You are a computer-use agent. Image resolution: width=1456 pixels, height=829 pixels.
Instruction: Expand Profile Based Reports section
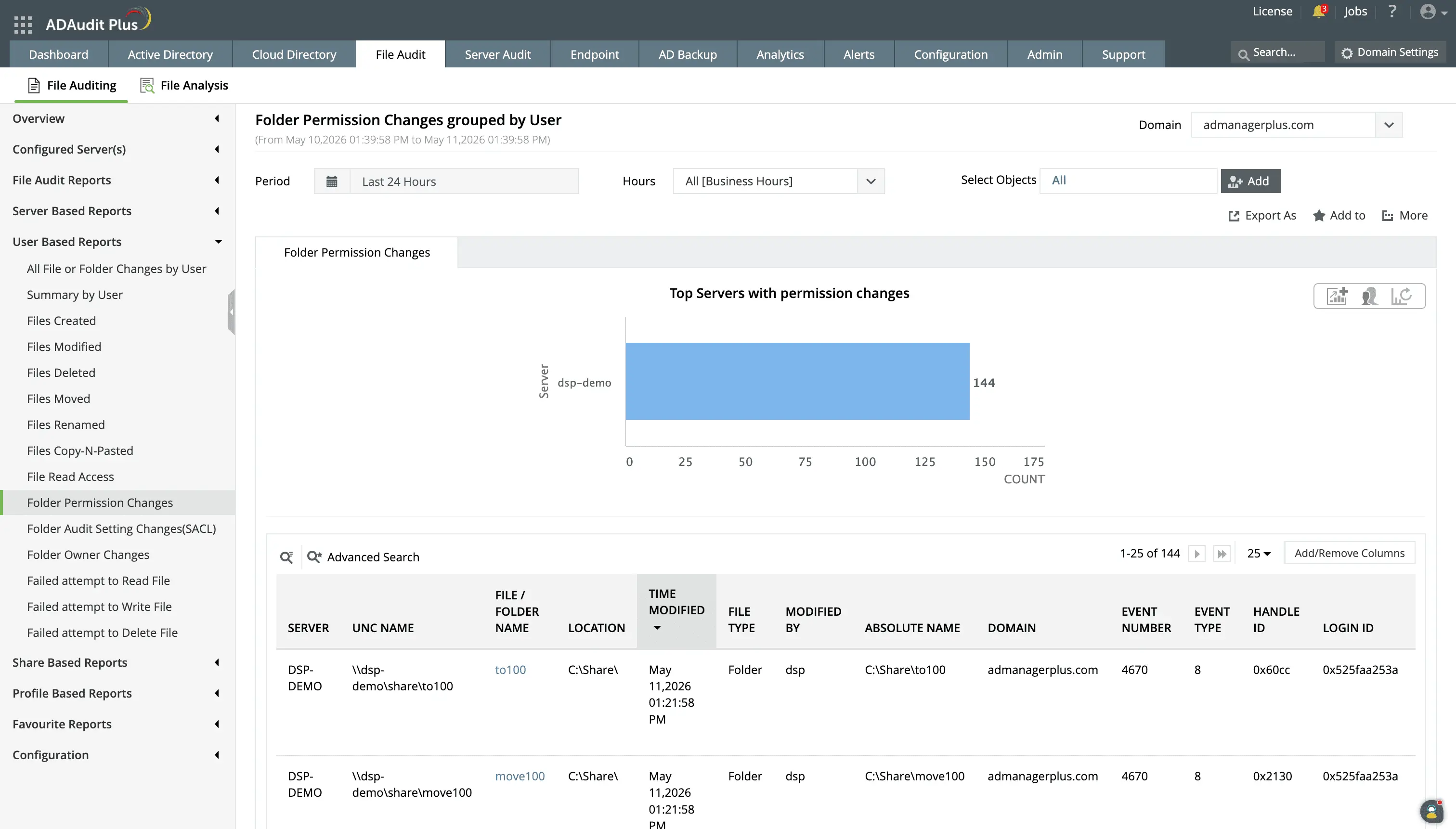(117, 693)
